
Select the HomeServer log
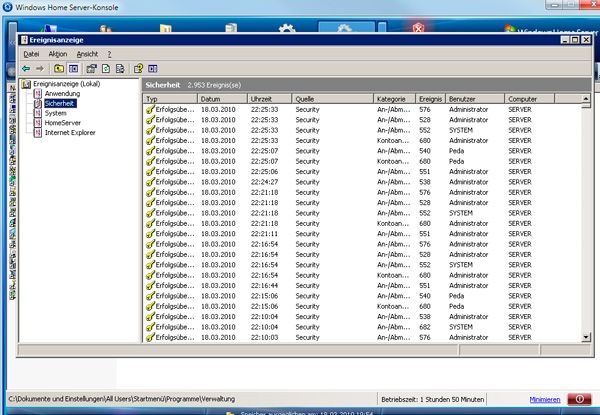63,123
